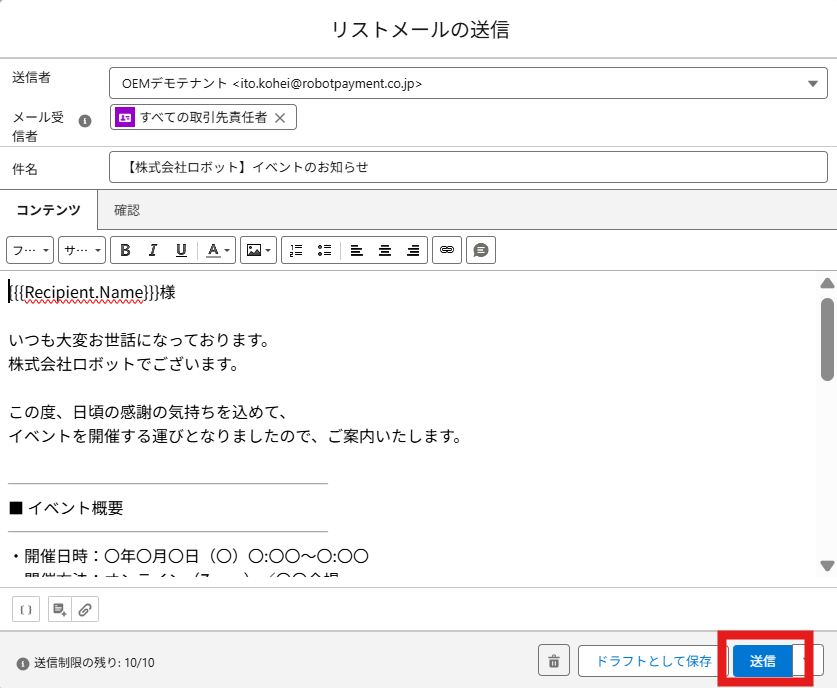Screen dimensions: 837x688
Task: Click the 送信 send button
Action: (x=762, y=661)
